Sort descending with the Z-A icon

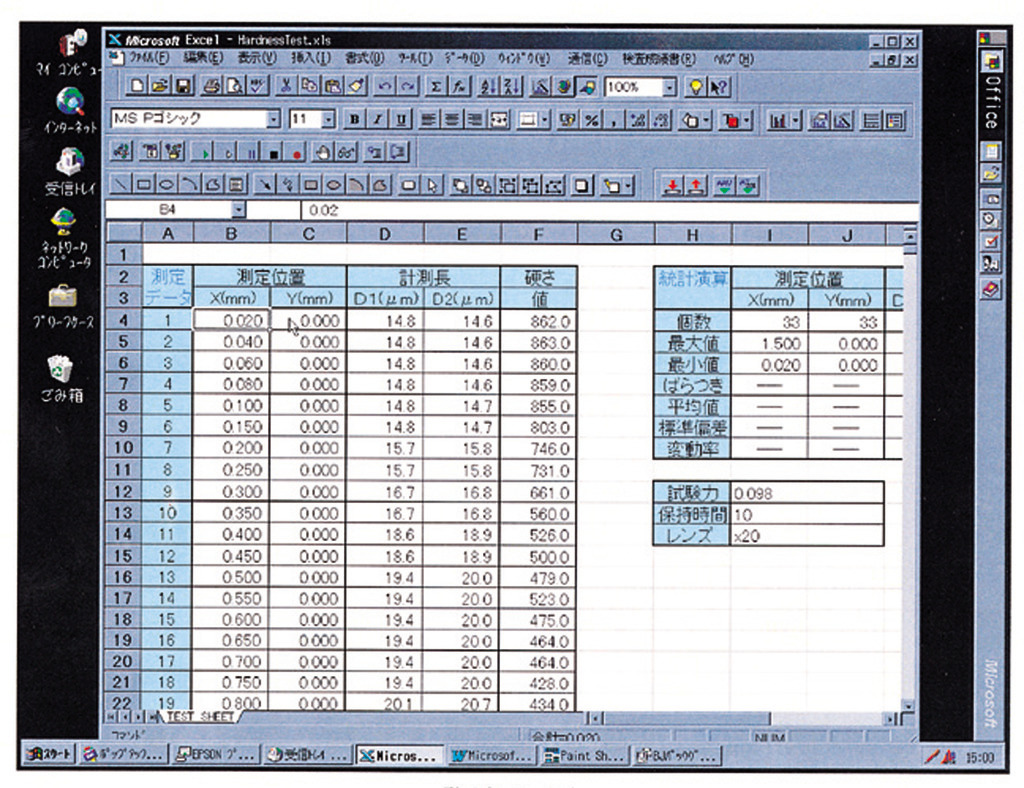[511, 86]
